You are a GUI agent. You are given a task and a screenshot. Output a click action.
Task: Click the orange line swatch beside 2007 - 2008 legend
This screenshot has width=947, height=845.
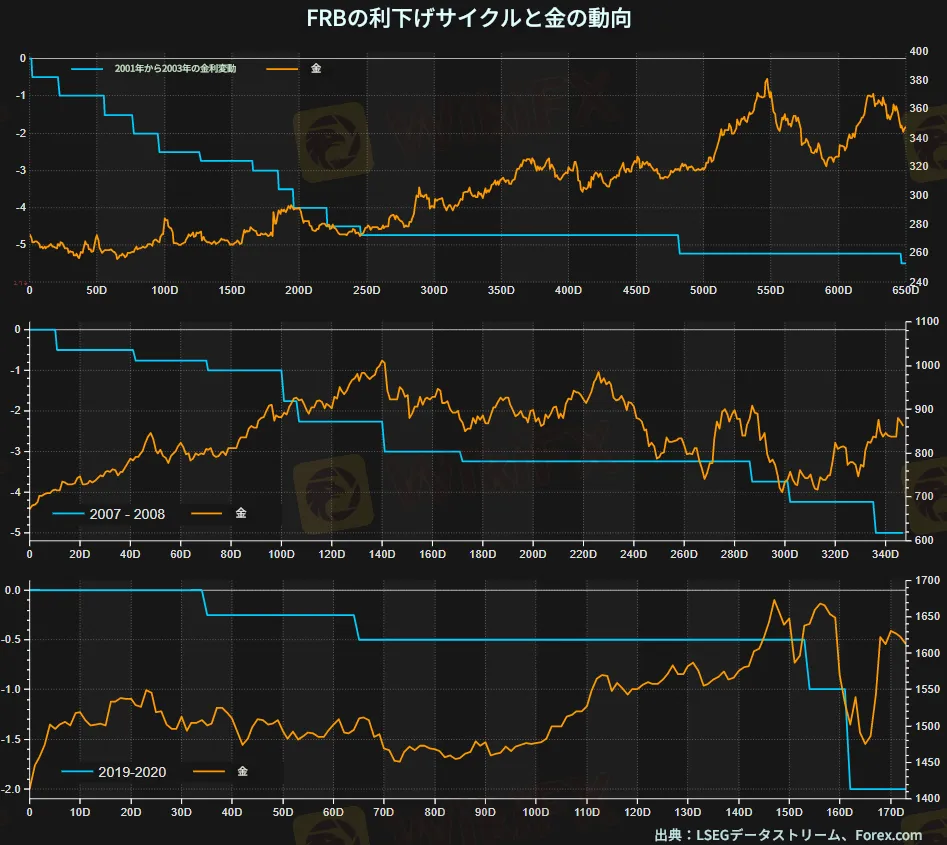pos(209,513)
